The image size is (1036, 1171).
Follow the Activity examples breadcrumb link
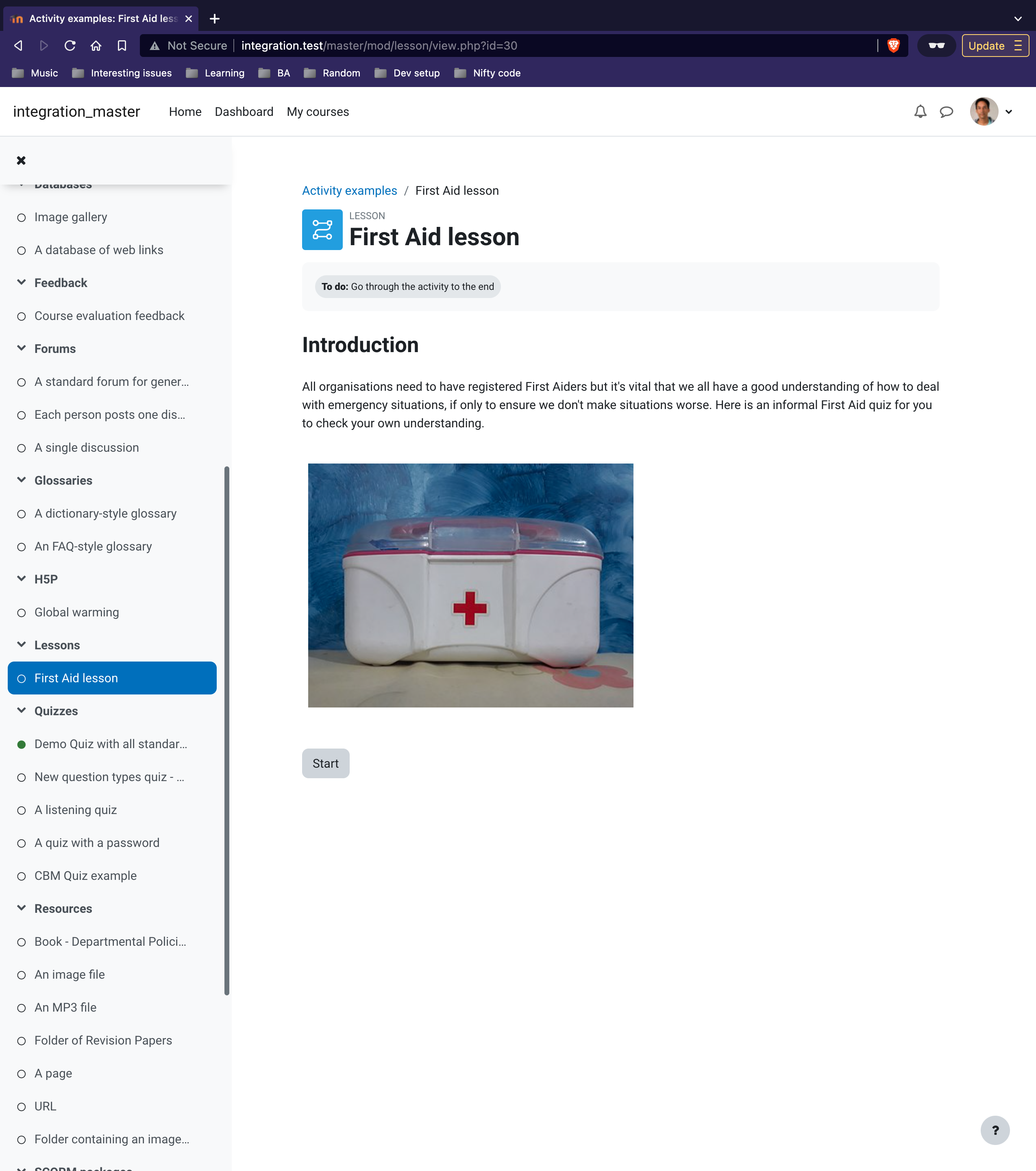pyautogui.click(x=350, y=190)
